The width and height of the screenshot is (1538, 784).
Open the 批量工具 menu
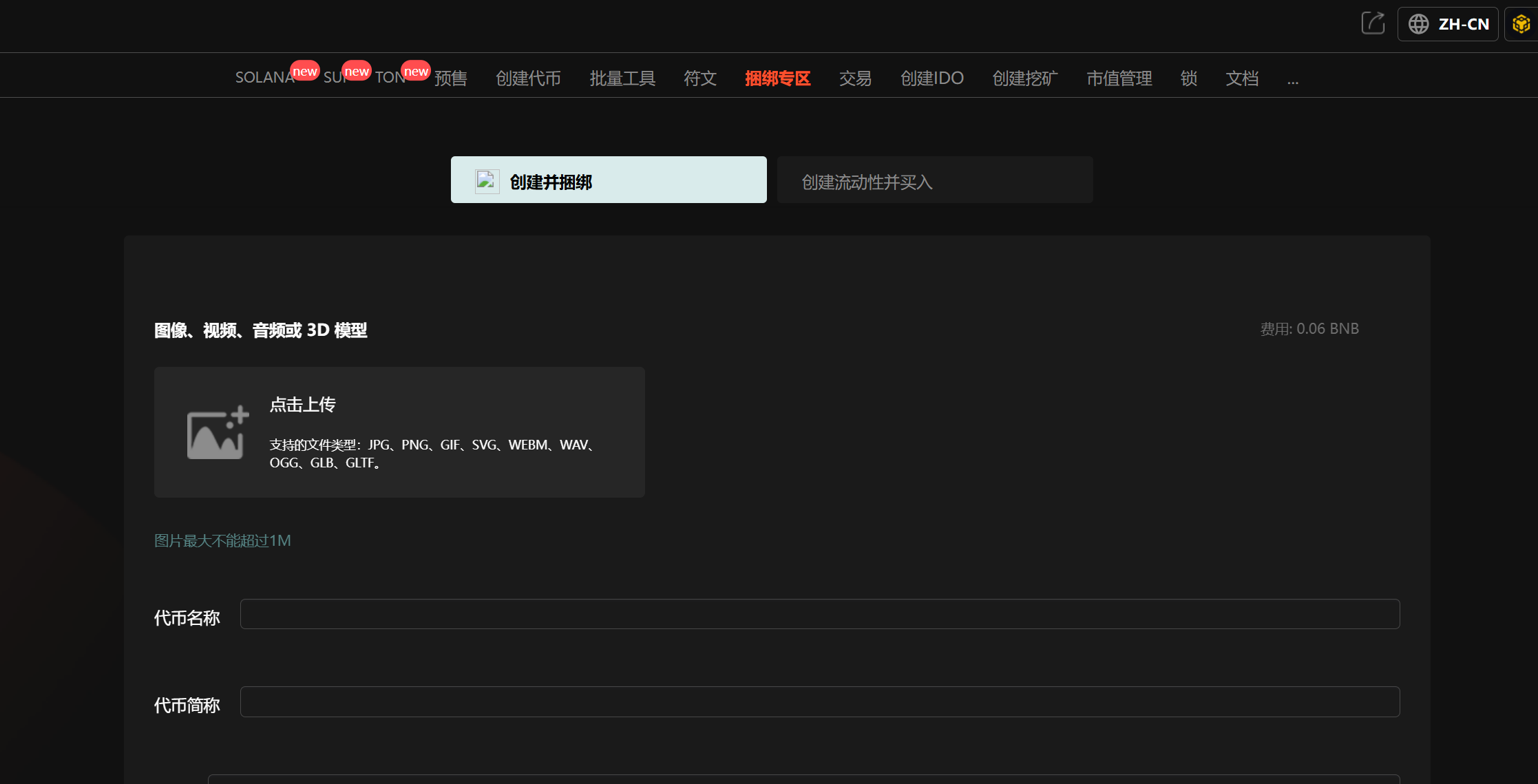tap(622, 78)
